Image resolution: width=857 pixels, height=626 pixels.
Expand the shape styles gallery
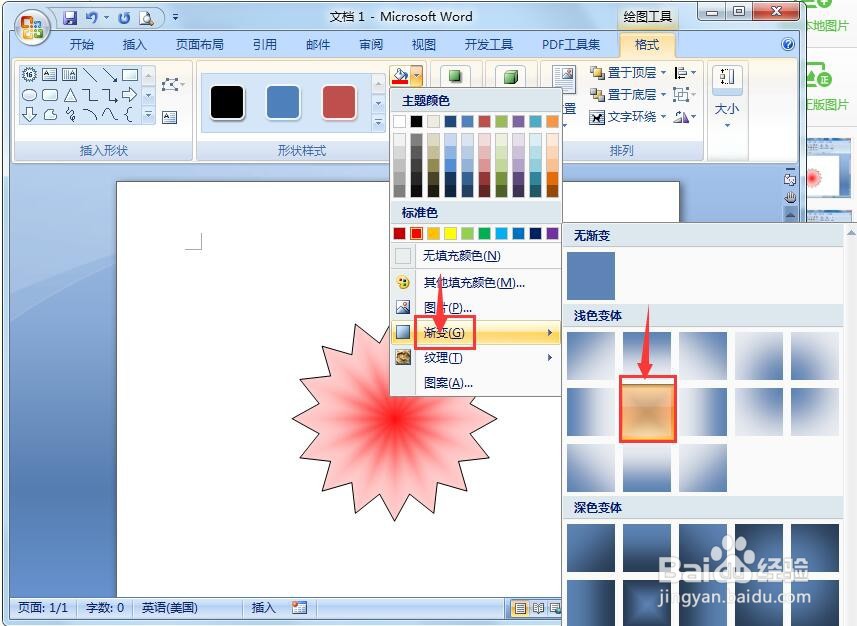coord(378,122)
